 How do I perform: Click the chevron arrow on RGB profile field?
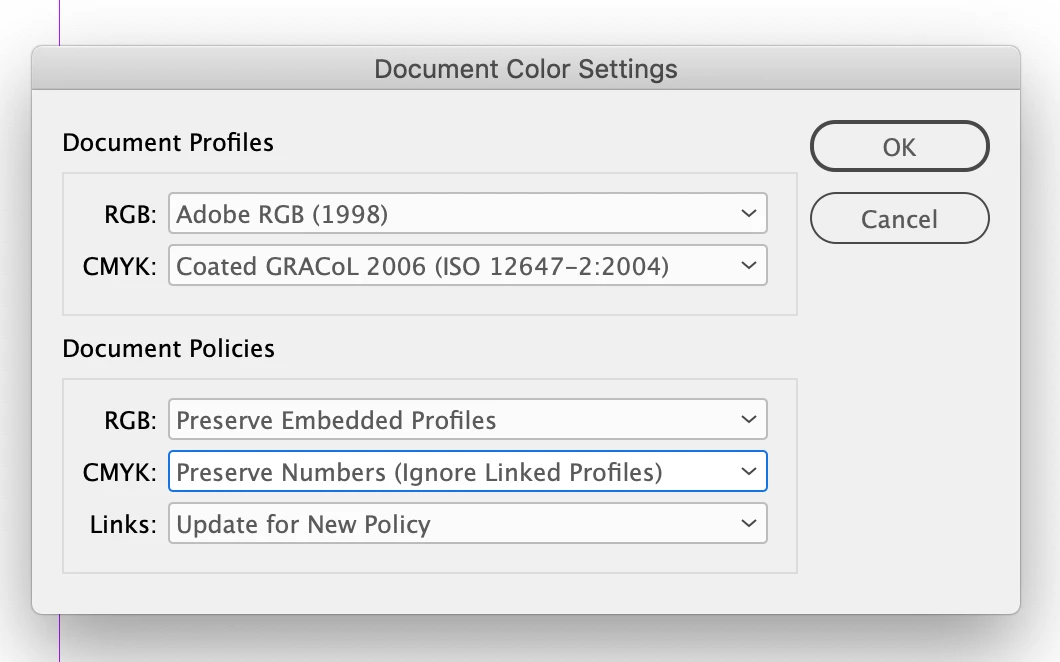tap(749, 213)
